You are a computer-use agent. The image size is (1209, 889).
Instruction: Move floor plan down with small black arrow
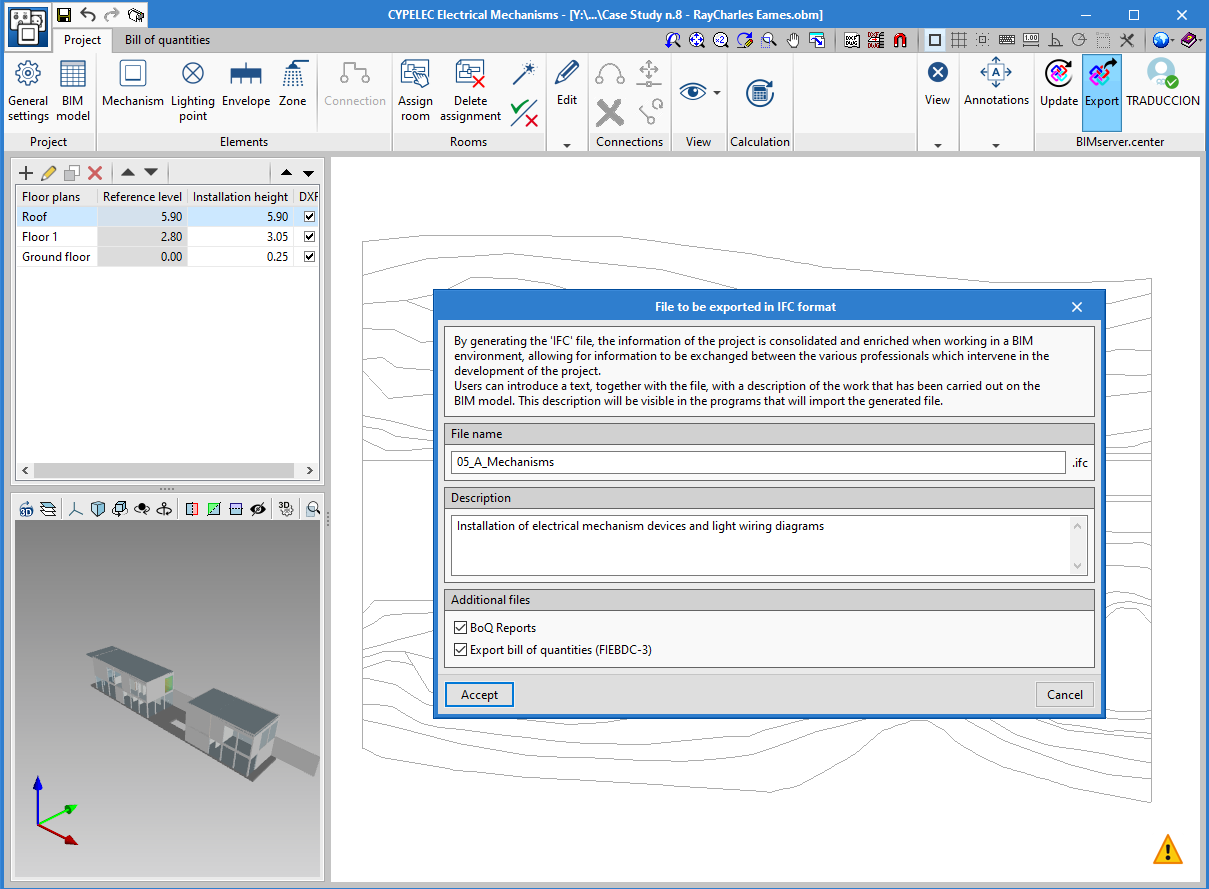(x=308, y=173)
